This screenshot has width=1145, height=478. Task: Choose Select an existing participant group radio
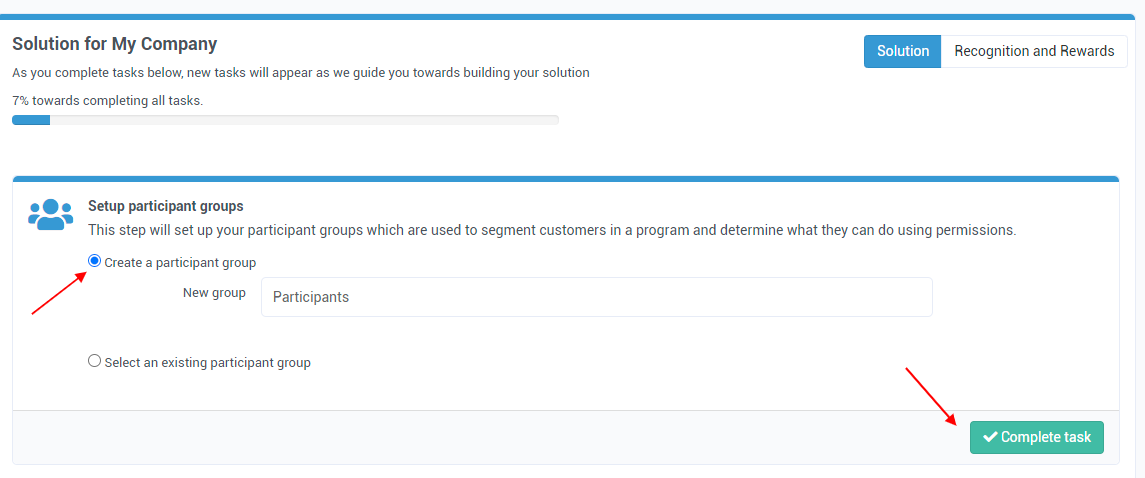[94, 361]
